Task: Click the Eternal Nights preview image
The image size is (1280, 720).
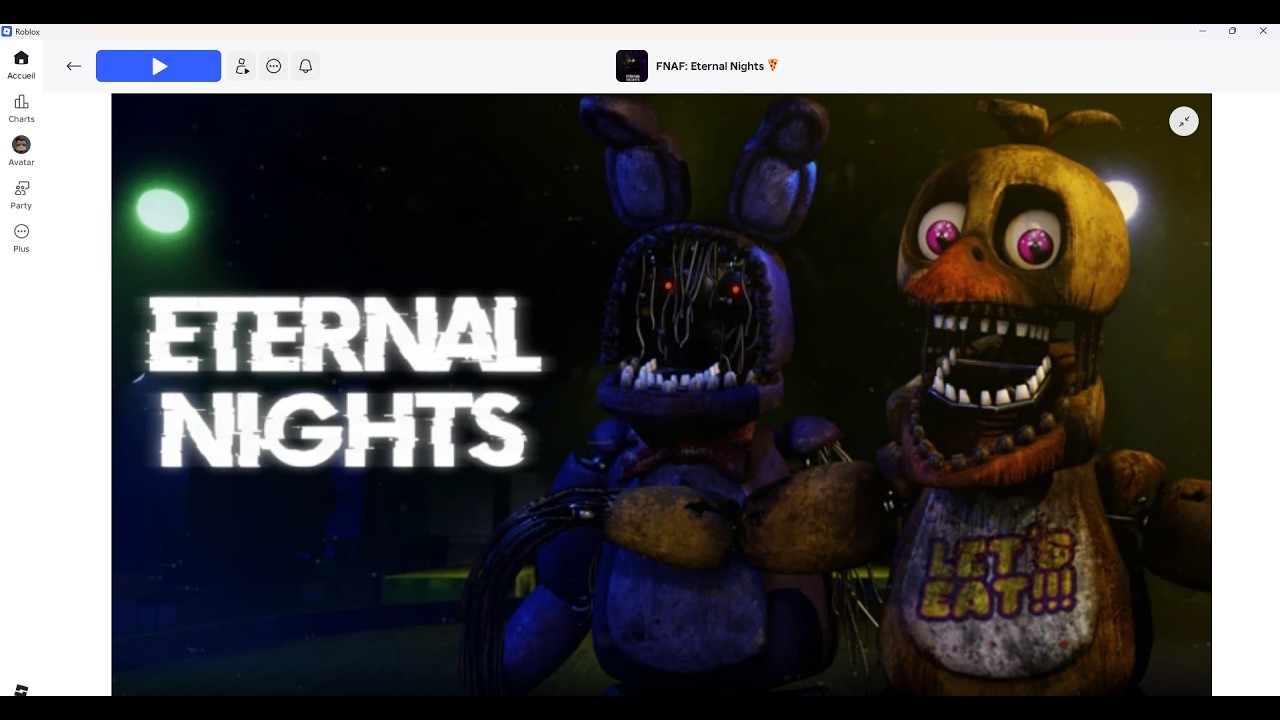Action: pos(661,394)
